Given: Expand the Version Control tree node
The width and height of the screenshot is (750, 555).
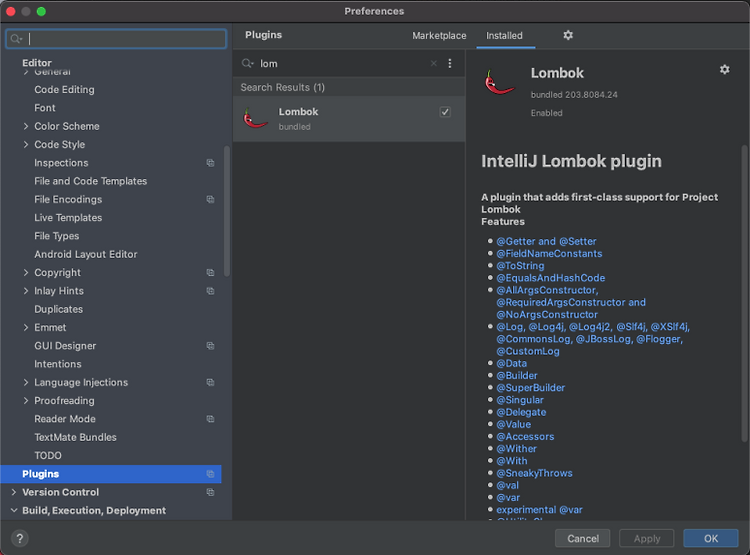Looking at the screenshot, I should [x=13, y=492].
